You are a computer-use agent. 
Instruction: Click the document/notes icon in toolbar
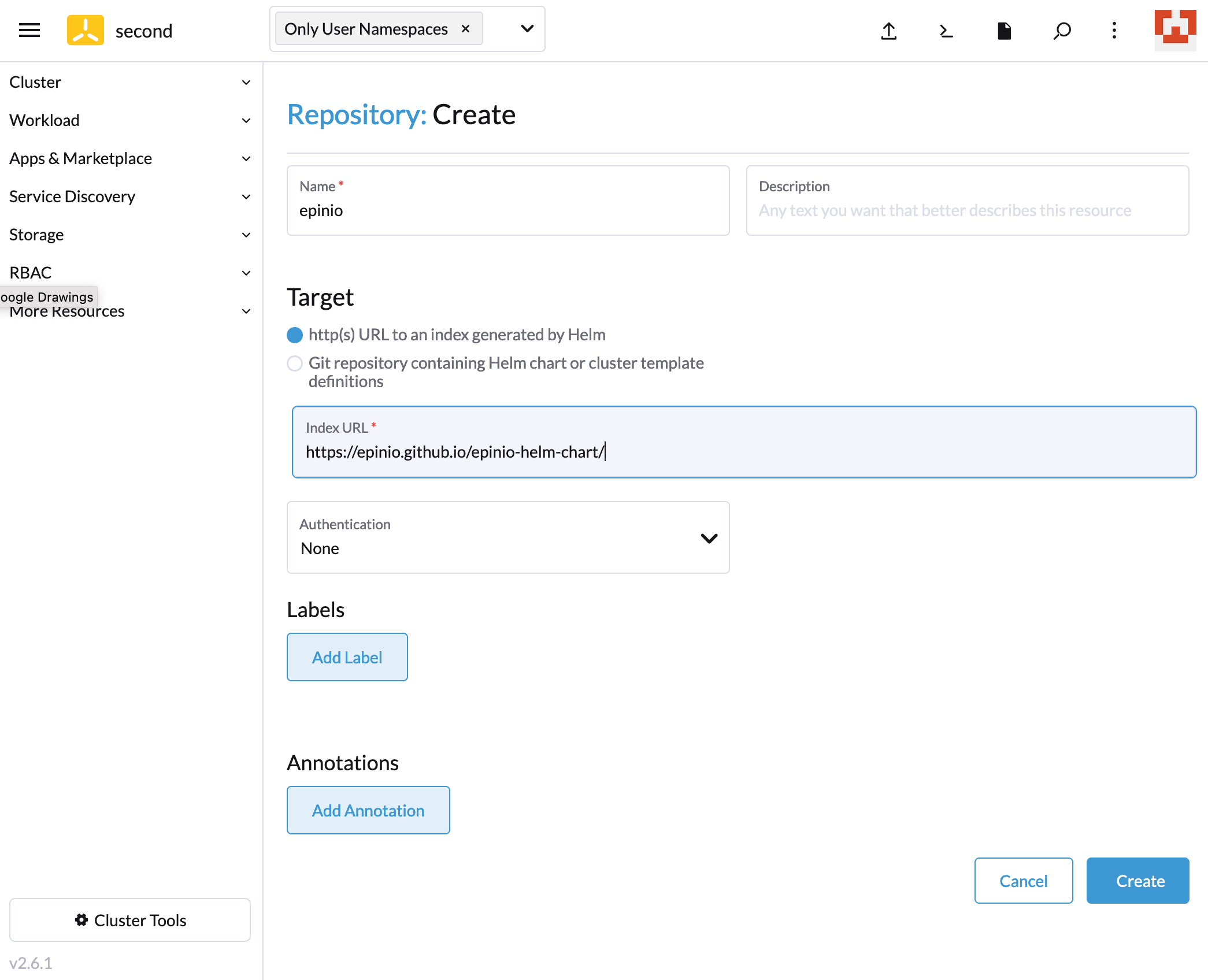[x=1003, y=30]
